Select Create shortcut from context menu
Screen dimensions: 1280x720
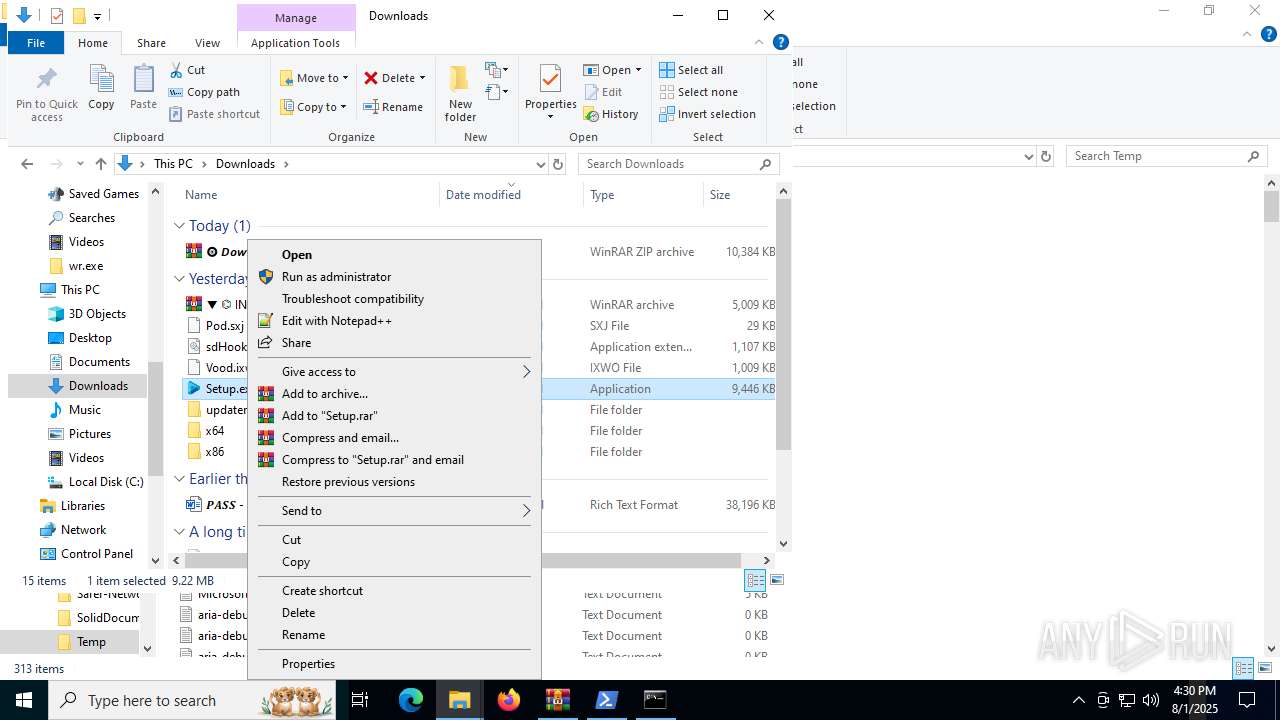click(x=394, y=591)
